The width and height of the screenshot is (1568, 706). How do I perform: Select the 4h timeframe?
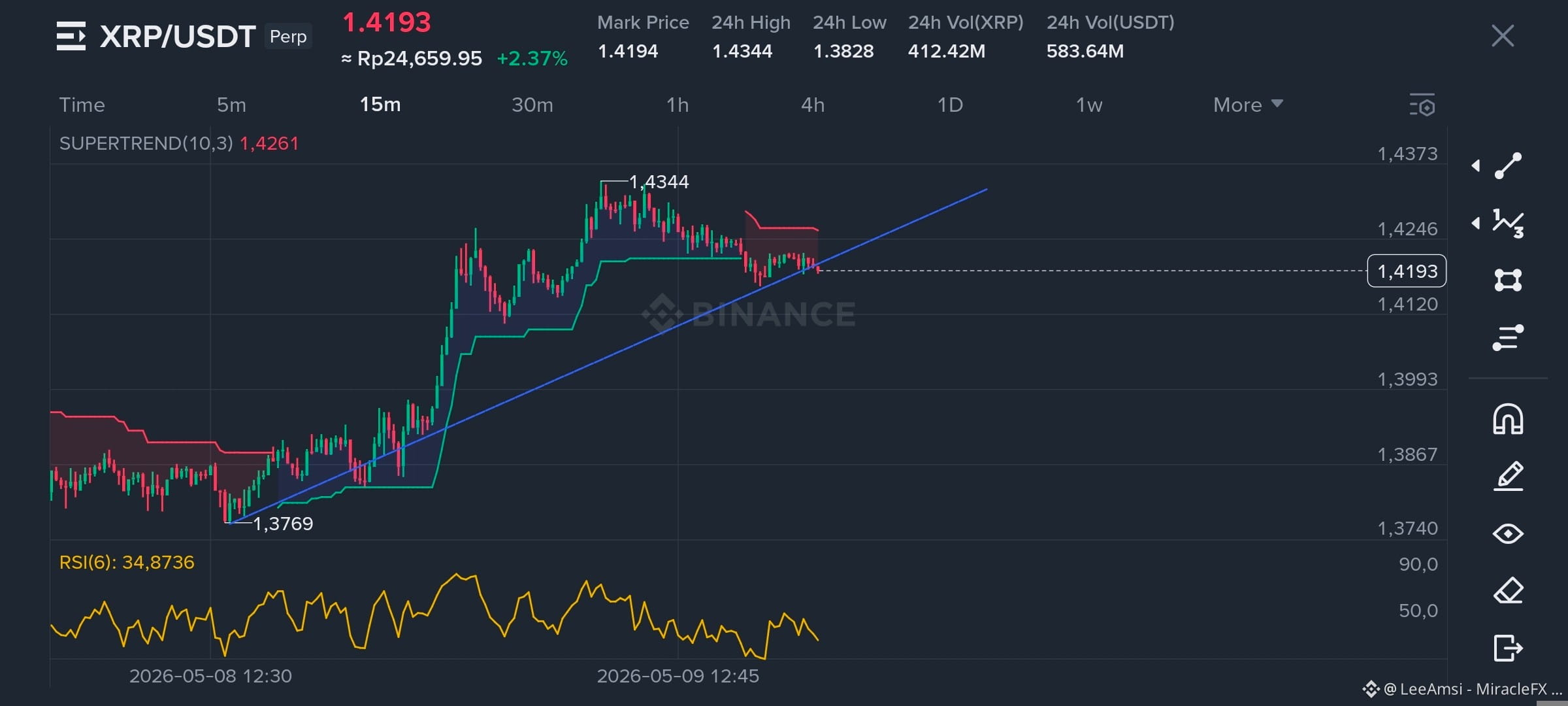coord(813,105)
